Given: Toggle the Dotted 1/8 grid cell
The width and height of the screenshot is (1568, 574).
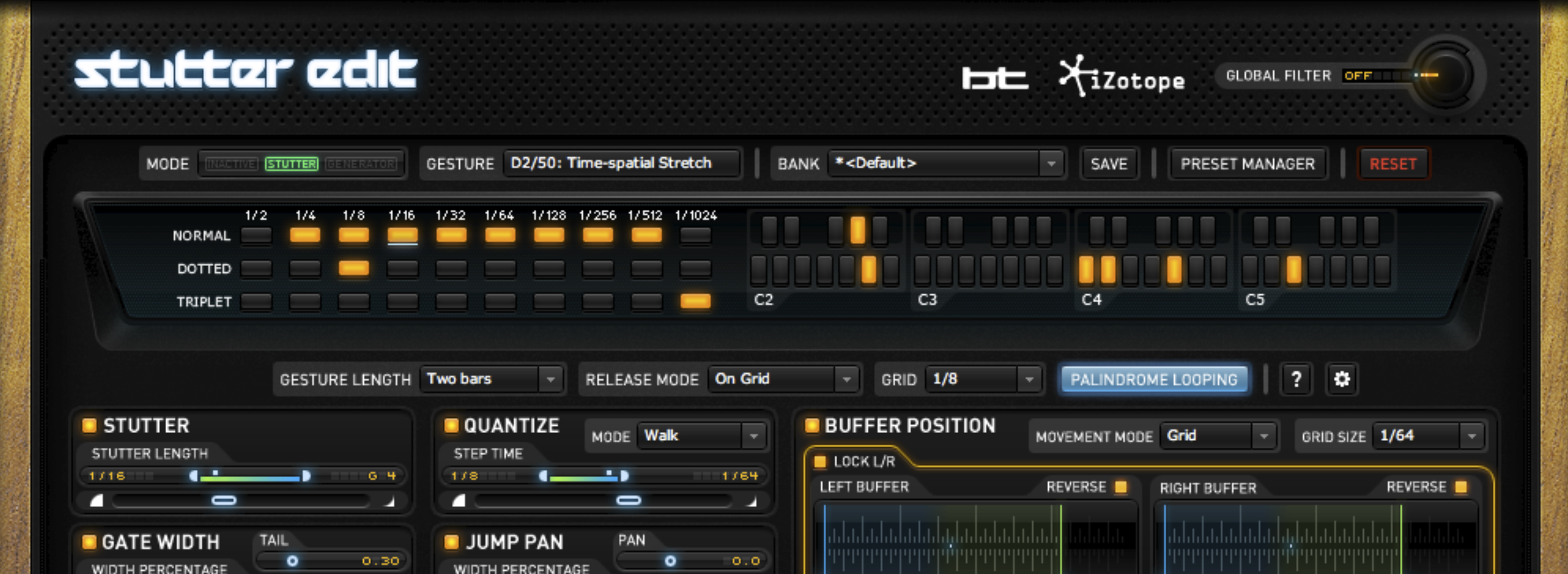Looking at the screenshot, I should coord(354,268).
